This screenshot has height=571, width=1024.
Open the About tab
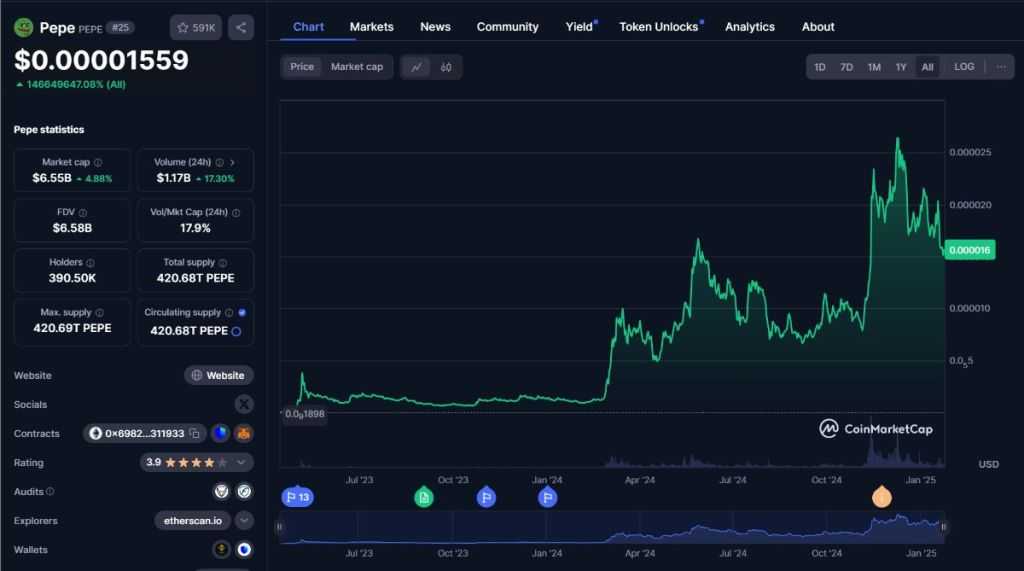(818, 27)
